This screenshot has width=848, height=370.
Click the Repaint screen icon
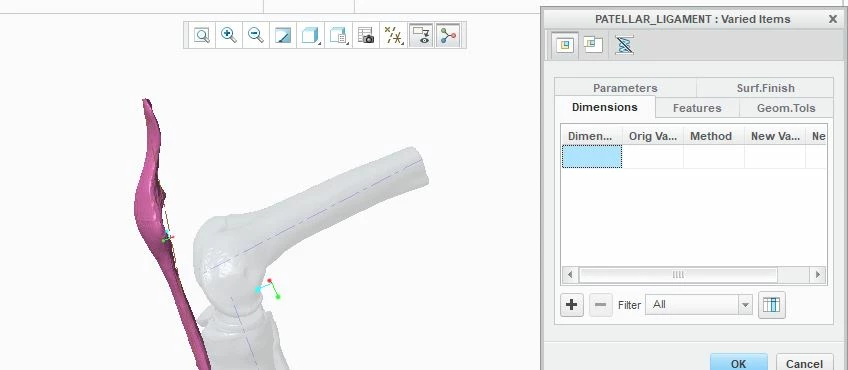[283, 36]
